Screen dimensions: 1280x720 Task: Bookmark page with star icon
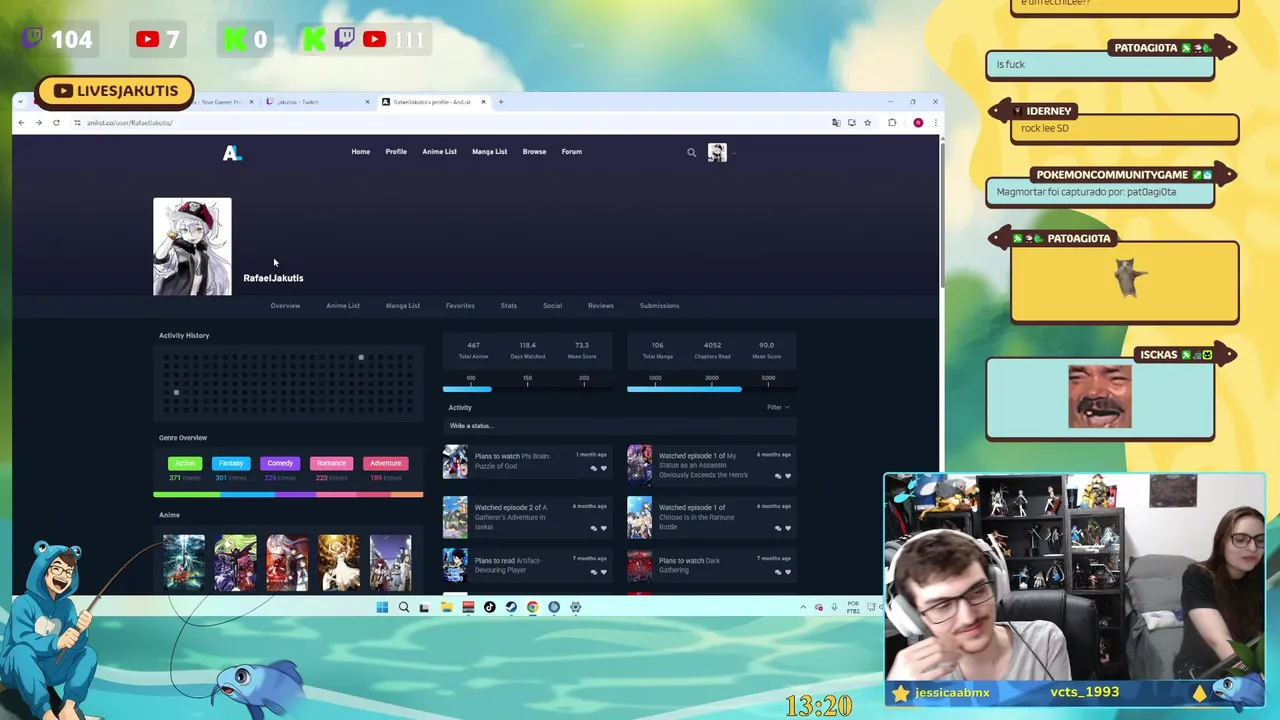[x=867, y=123]
